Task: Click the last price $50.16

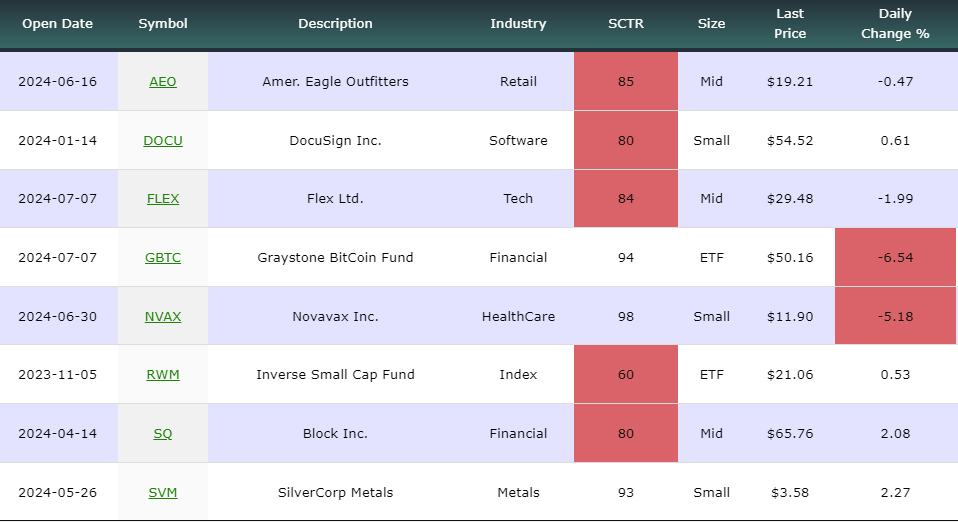Action: tap(790, 257)
